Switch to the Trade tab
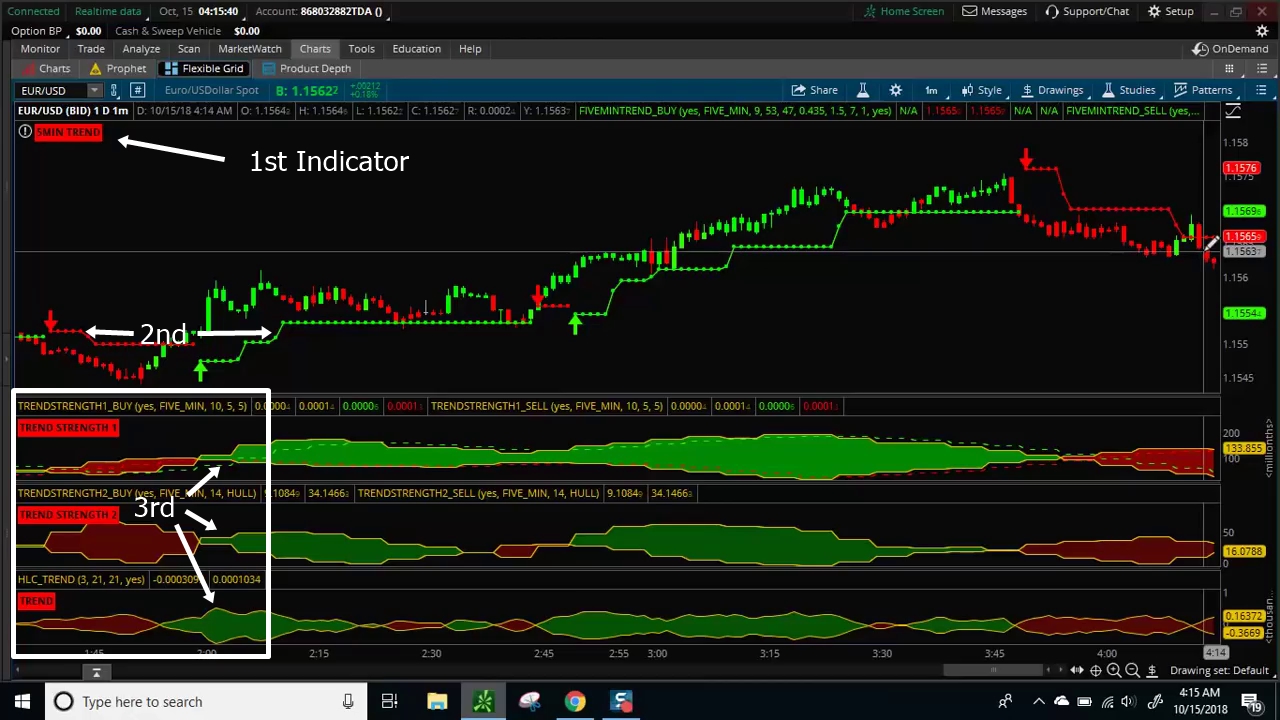This screenshot has width=1280, height=720. (x=91, y=49)
